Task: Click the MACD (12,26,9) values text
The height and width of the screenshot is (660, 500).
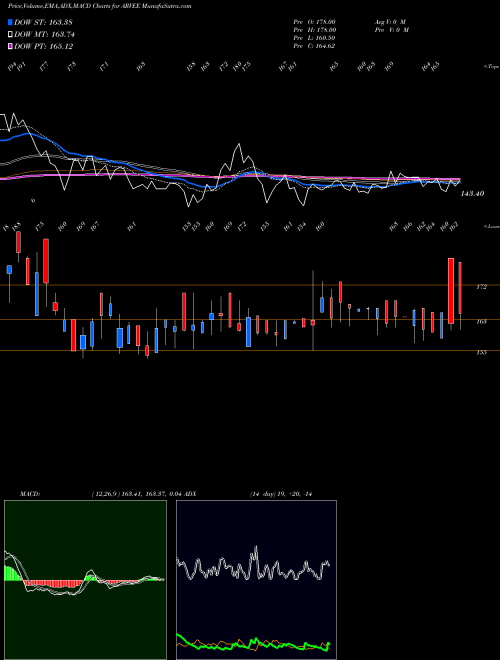Action: (x=136, y=494)
